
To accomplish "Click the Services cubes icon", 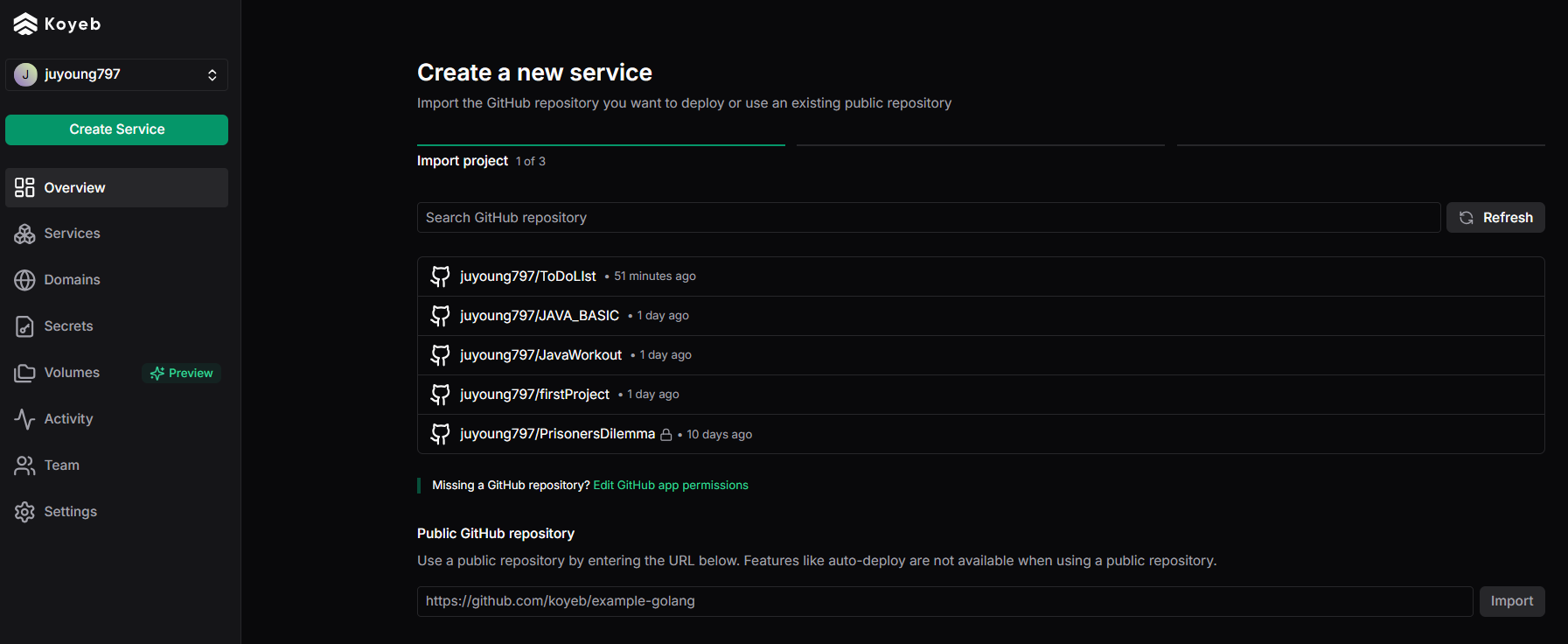I will coord(24,234).
